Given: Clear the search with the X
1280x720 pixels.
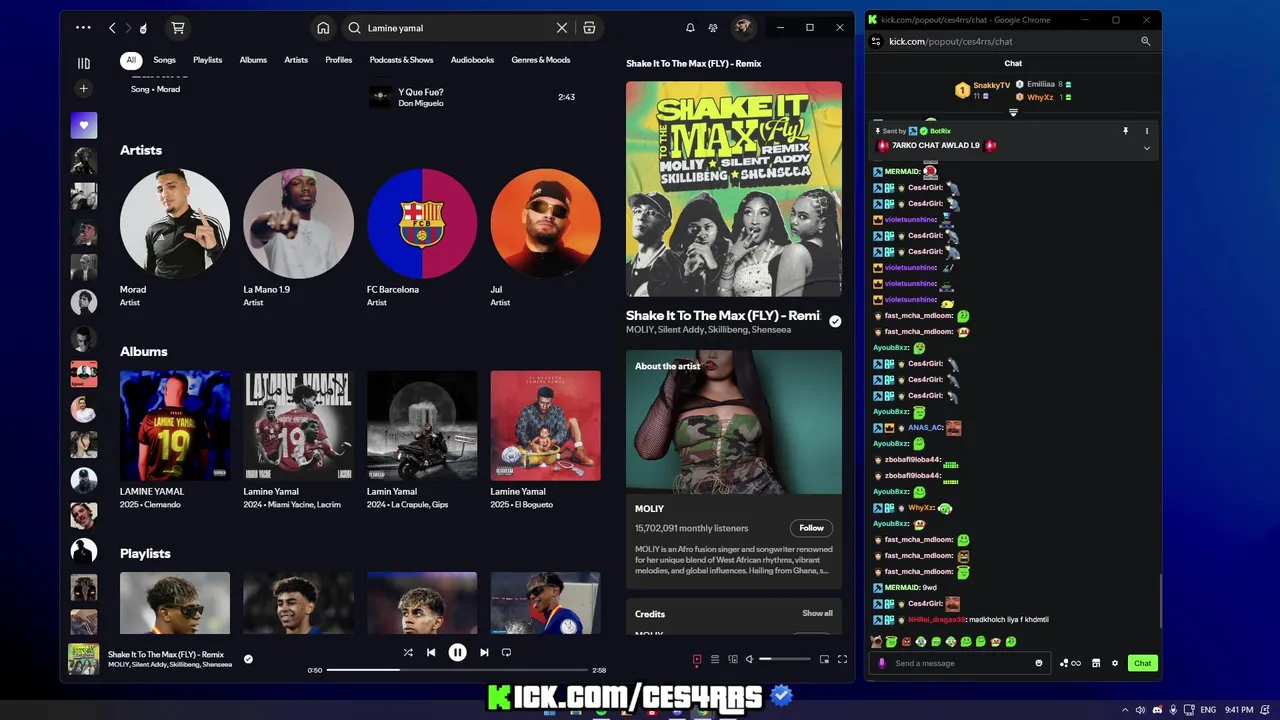Looking at the screenshot, I should pyautogui.click(x=562, y=28).
